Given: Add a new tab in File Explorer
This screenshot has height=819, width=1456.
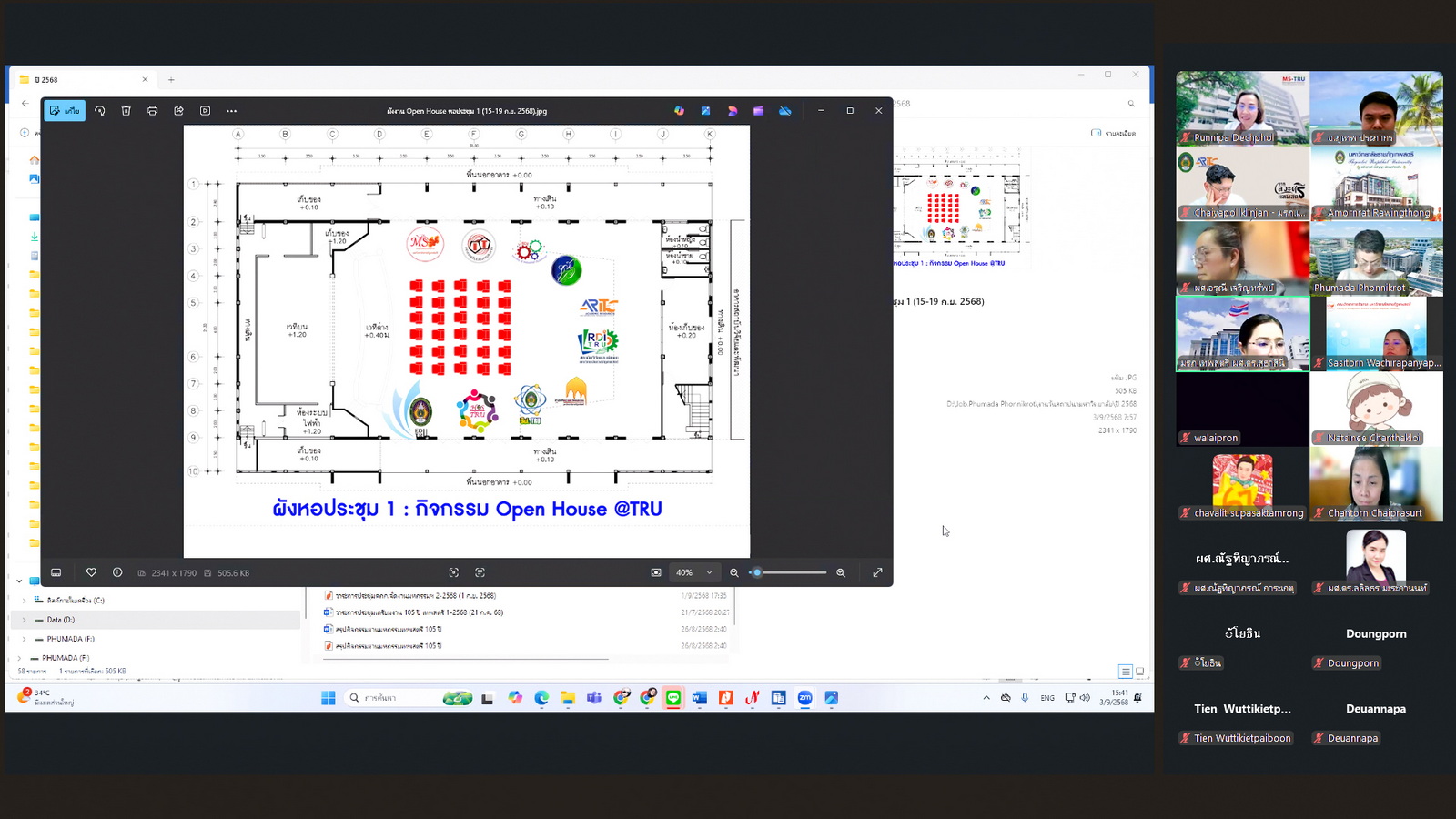Looking at the screenshot, I should (171, 80).
